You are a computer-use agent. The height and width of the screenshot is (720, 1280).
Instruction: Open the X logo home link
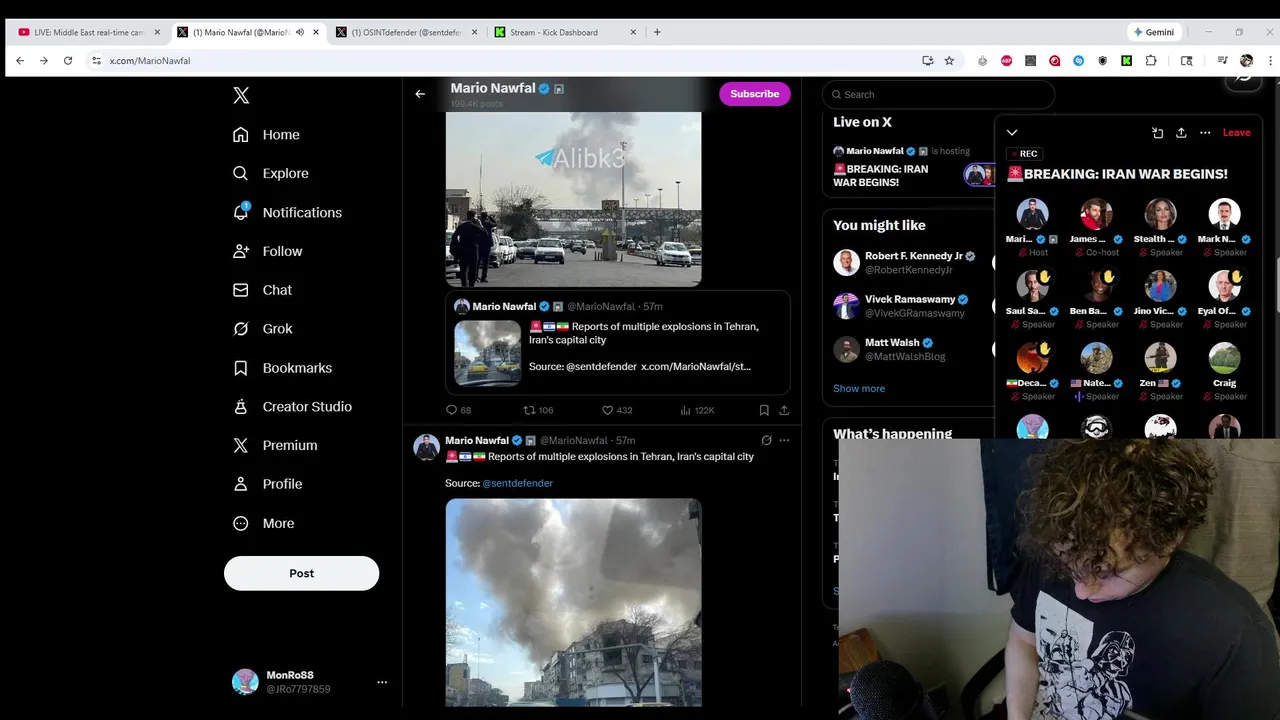click(x=241, y=96)
